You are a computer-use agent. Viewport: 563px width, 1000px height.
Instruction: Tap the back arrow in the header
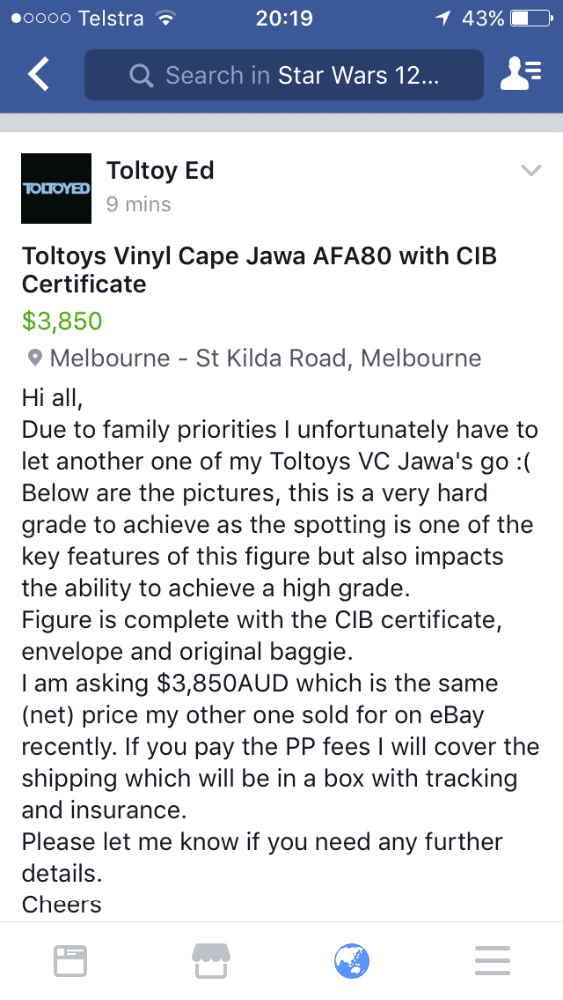pyautogui.click(x=38, y=75)
